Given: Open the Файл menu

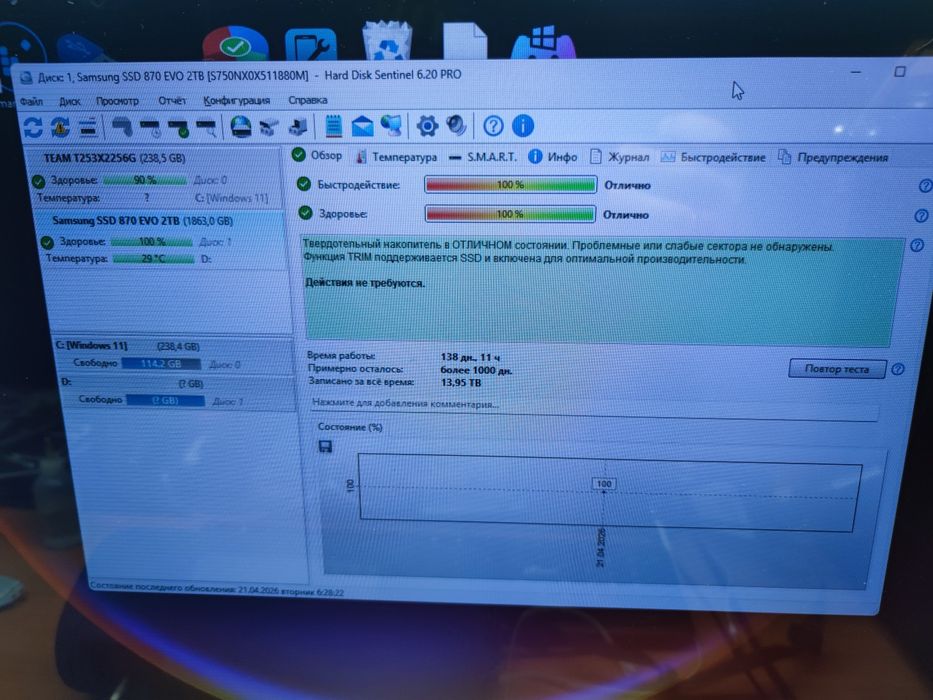Looking at the screenshot, I should point(31,101).
